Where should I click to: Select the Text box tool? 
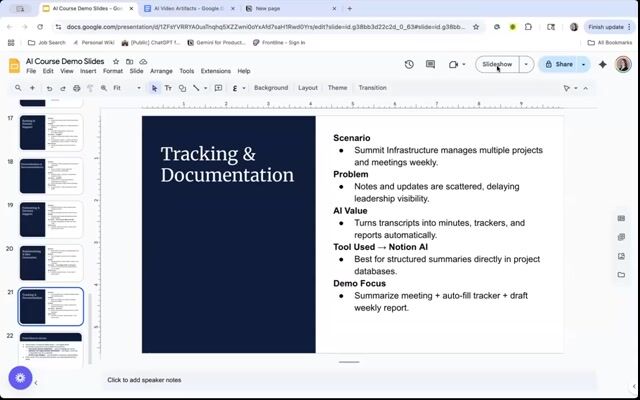168,88
